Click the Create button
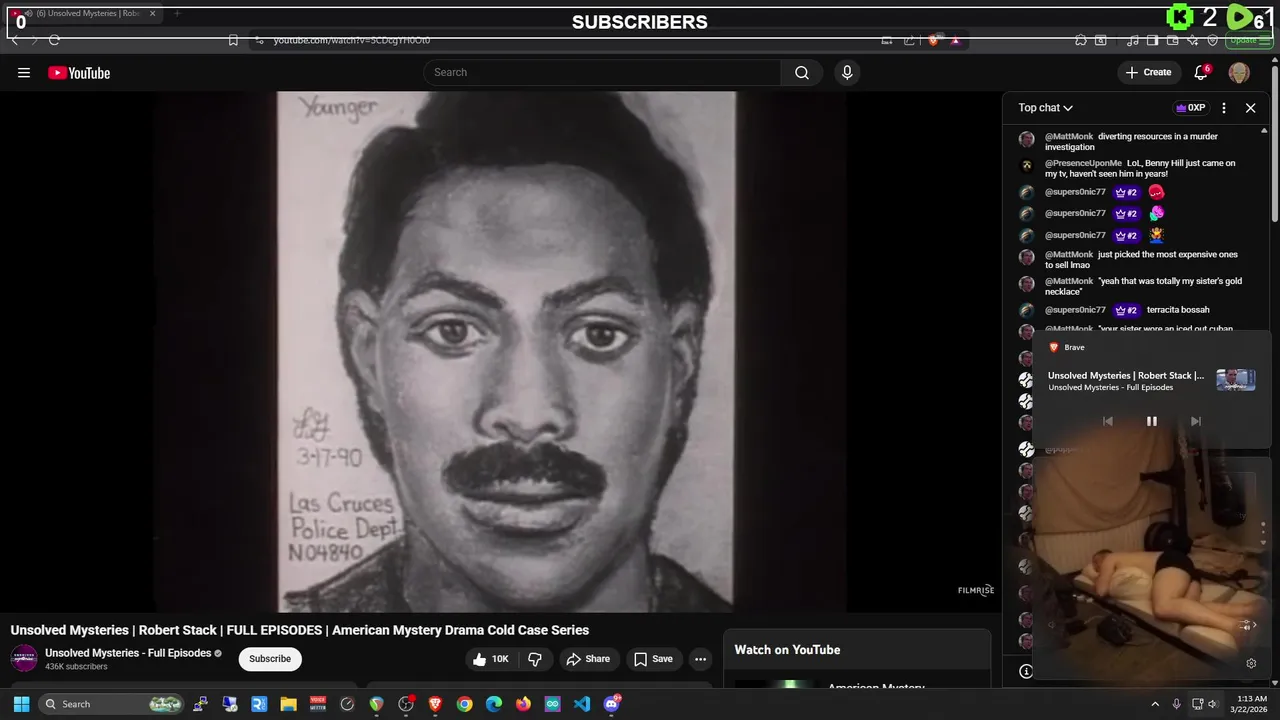Screen dimensions: 1280x720 1148,72
